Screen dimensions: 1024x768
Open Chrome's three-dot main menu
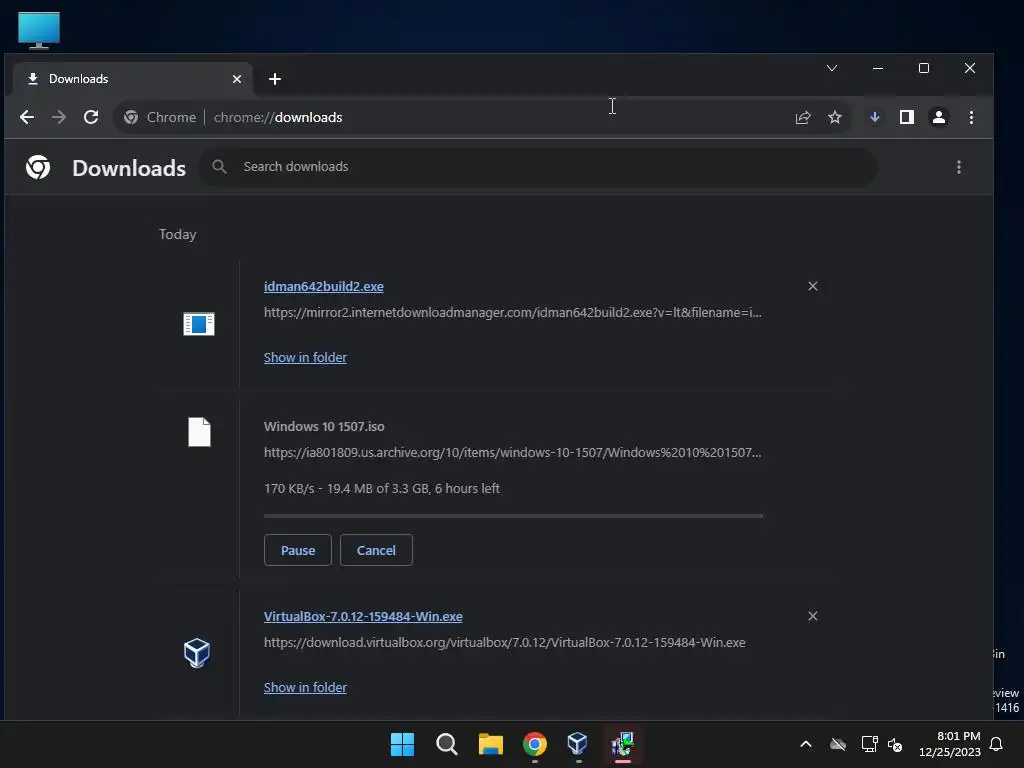(971, 118)
